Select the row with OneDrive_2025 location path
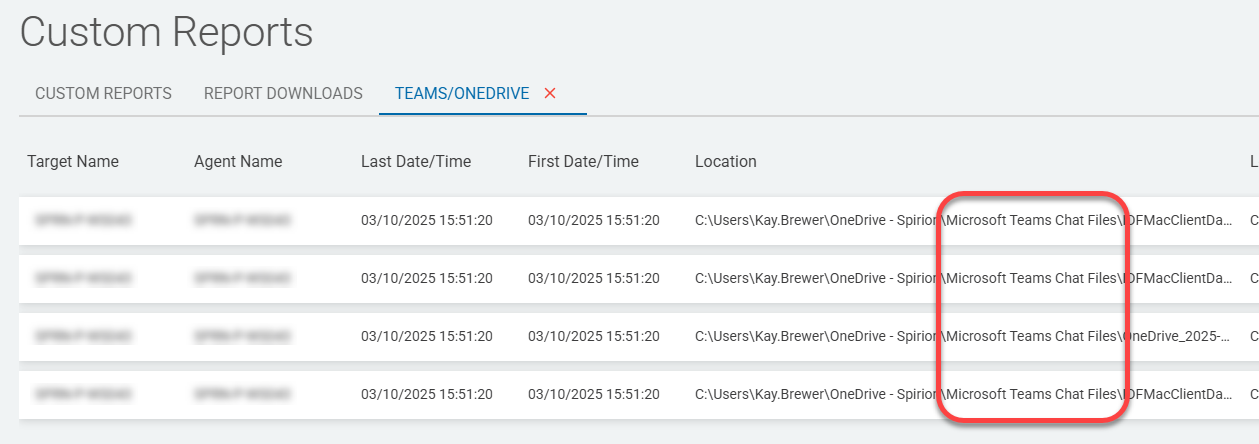This screenshot has width=1259, height=444. [x=962, y=337]
